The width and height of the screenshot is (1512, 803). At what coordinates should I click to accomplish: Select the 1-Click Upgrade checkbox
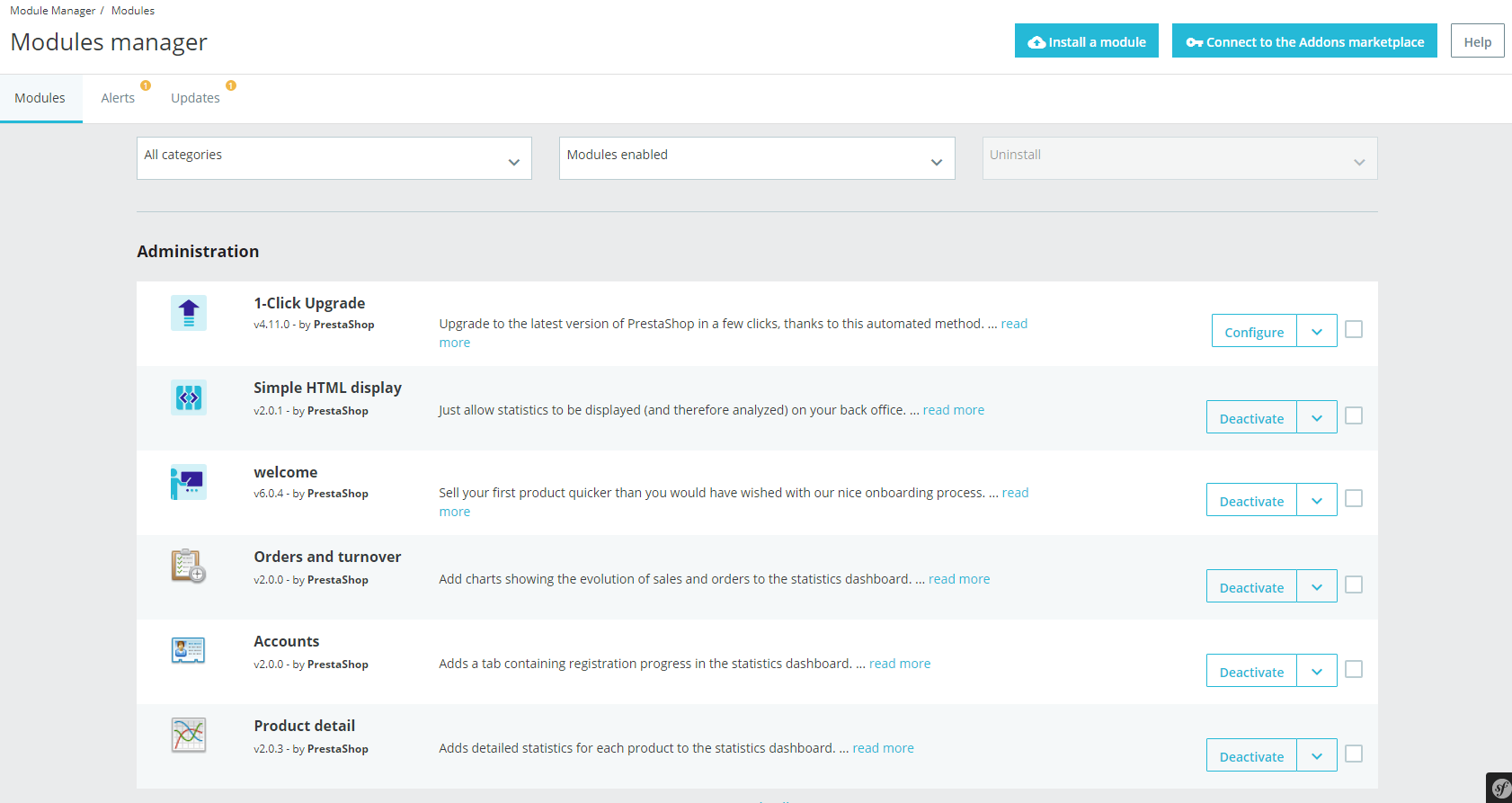point(1354,330)
